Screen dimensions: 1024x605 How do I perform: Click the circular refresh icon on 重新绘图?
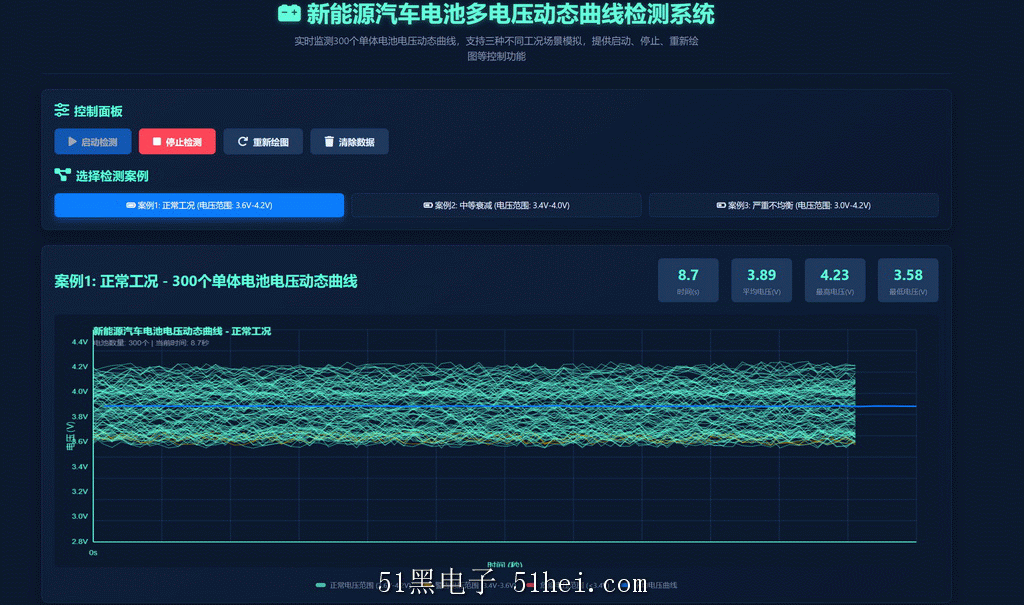242,142
